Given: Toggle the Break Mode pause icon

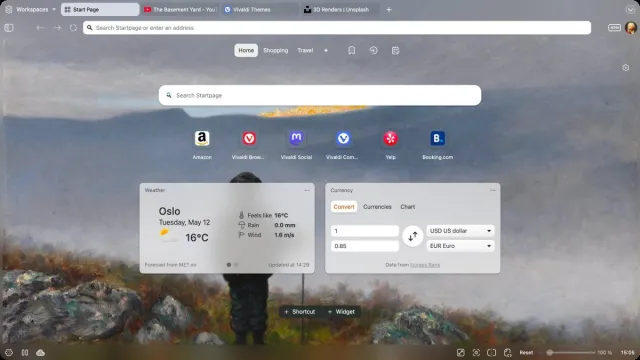Looking at the screenshot, I should [x=25, y=353].
